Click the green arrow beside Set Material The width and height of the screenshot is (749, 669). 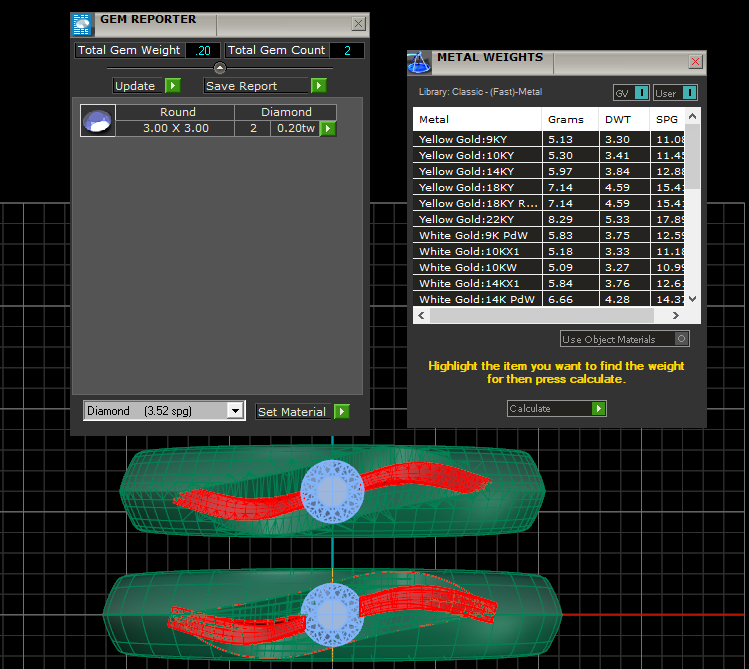click(x=342, y=412)
